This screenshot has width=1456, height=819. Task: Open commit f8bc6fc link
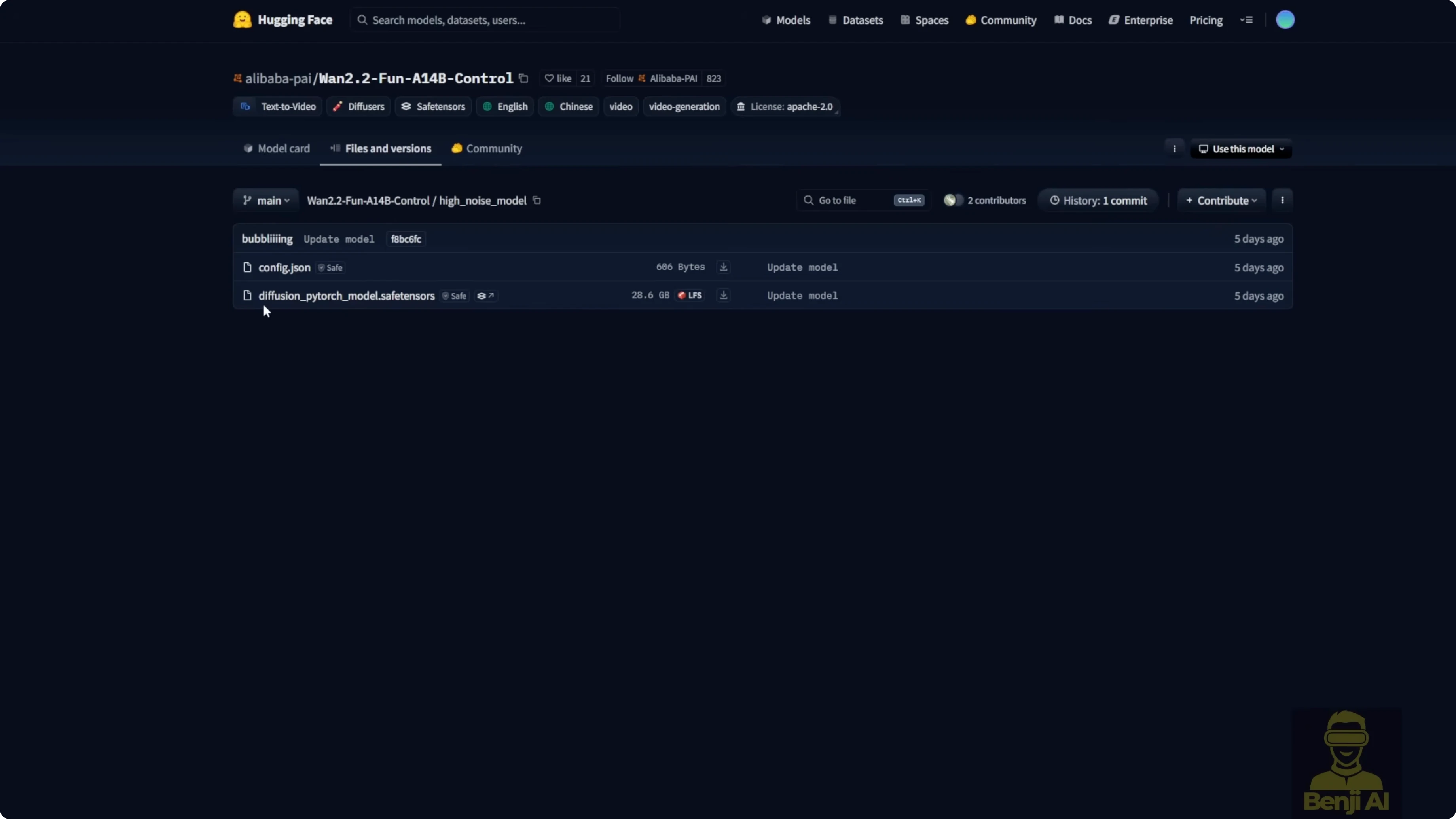pos(406,239)
